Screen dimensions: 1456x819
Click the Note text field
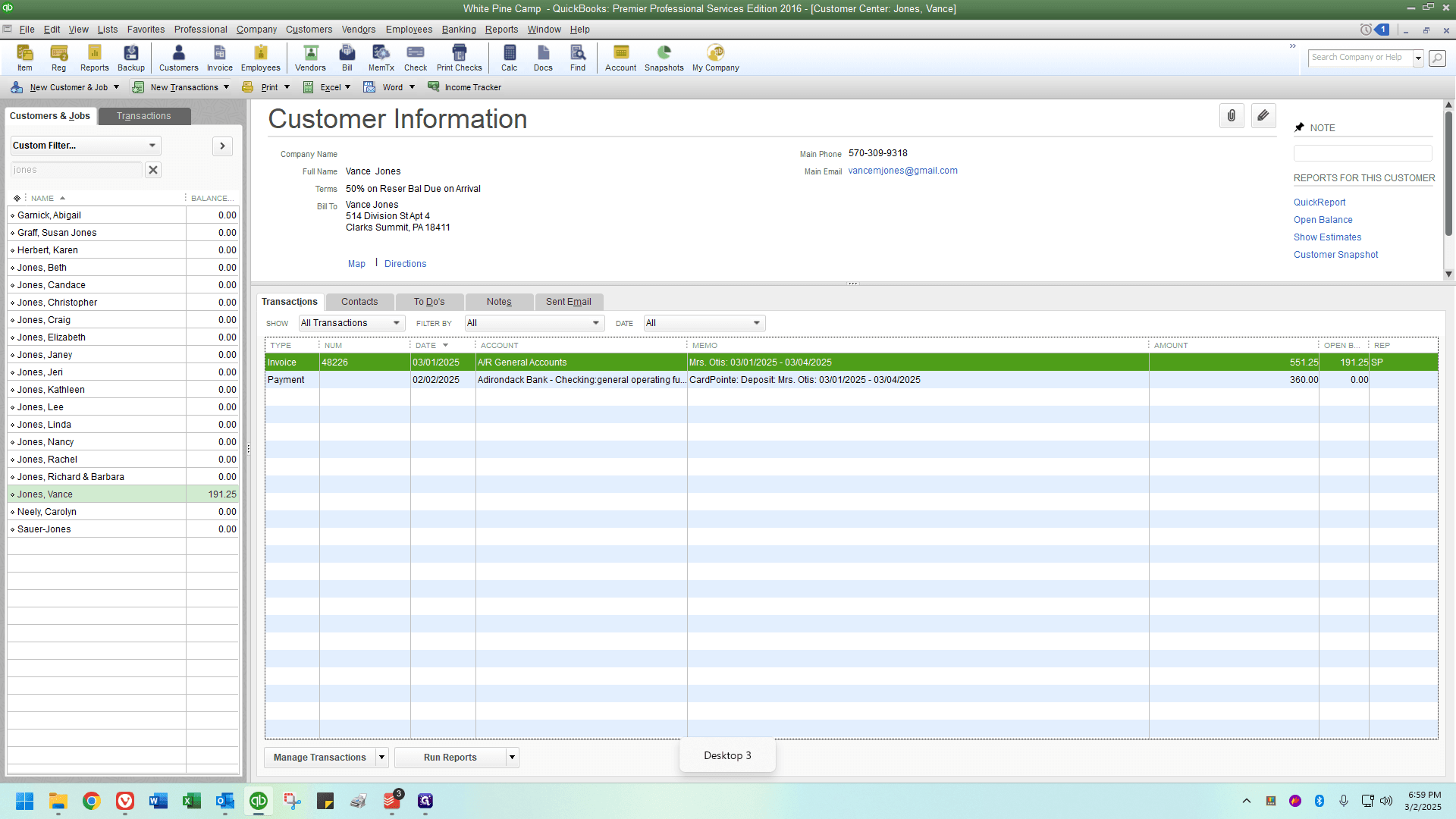tap(1363, 153)
